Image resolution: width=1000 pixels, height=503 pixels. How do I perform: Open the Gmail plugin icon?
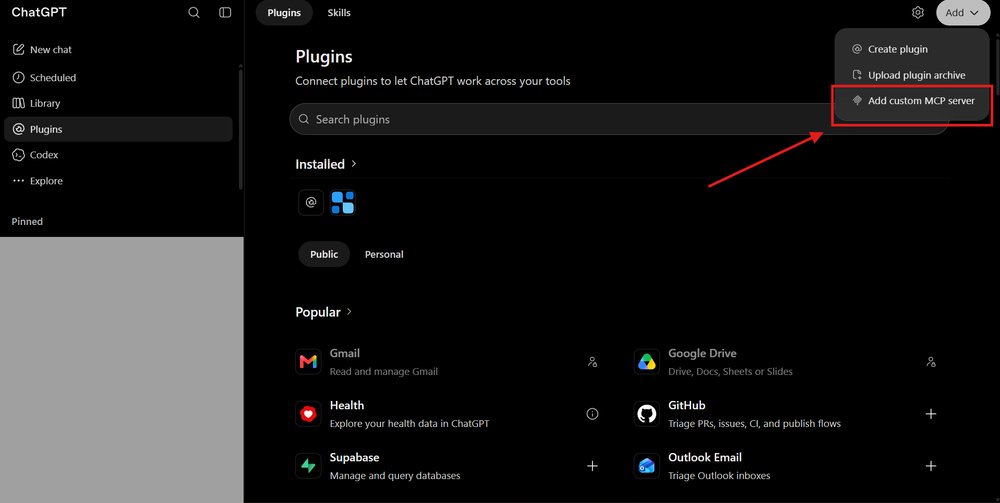tap(309, 361)
